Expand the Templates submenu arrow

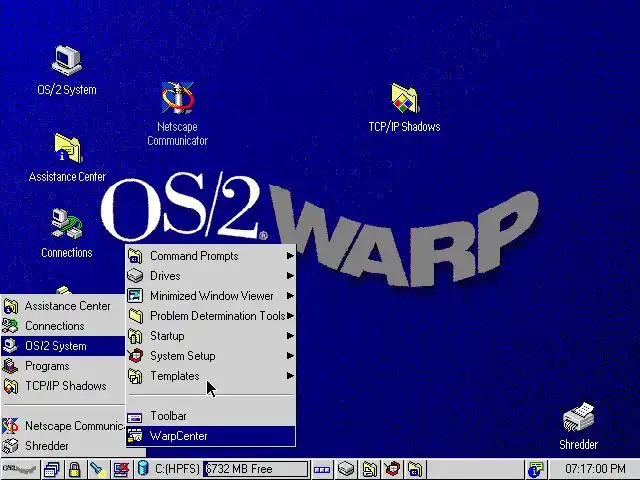[x=290, y=376]
